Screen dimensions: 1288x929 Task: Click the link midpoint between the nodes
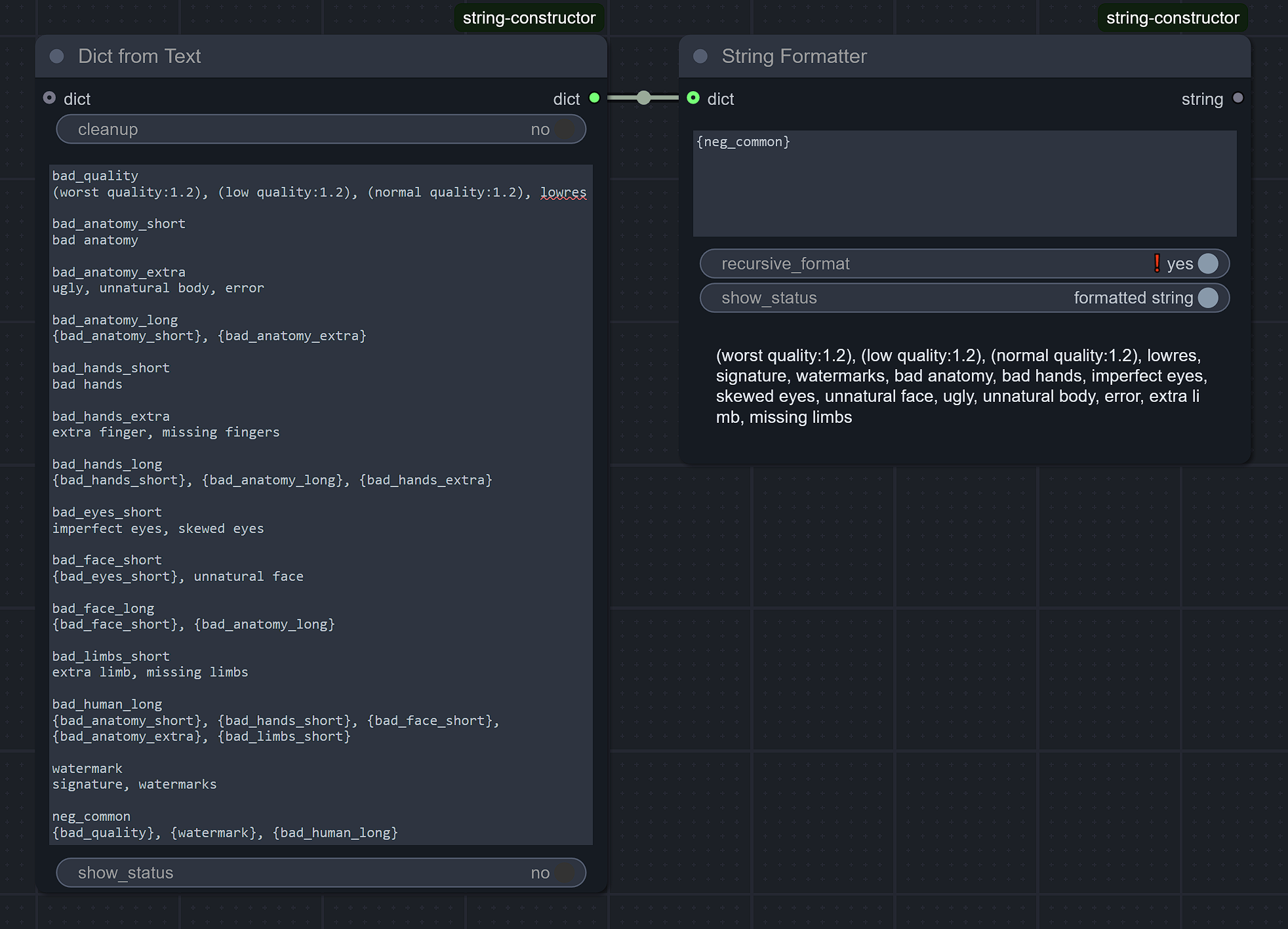[x=644, y=98]
